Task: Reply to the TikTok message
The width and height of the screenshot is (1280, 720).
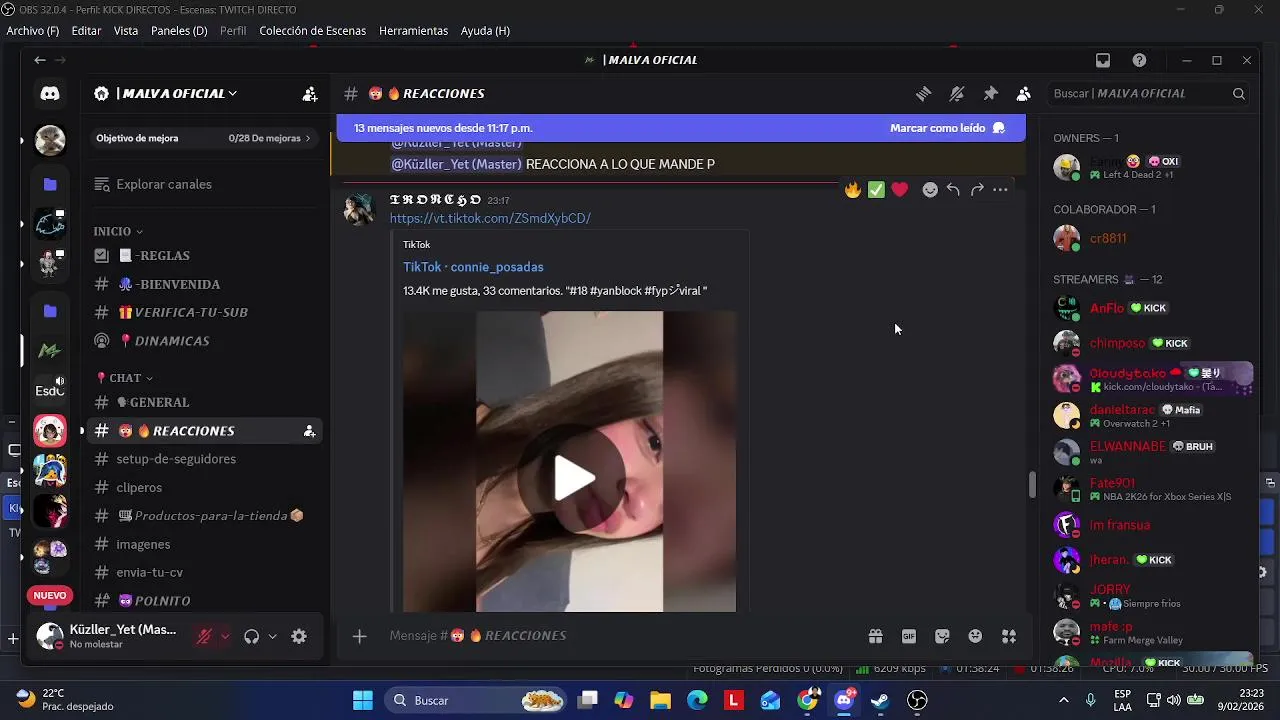Action: click(953, 190)
